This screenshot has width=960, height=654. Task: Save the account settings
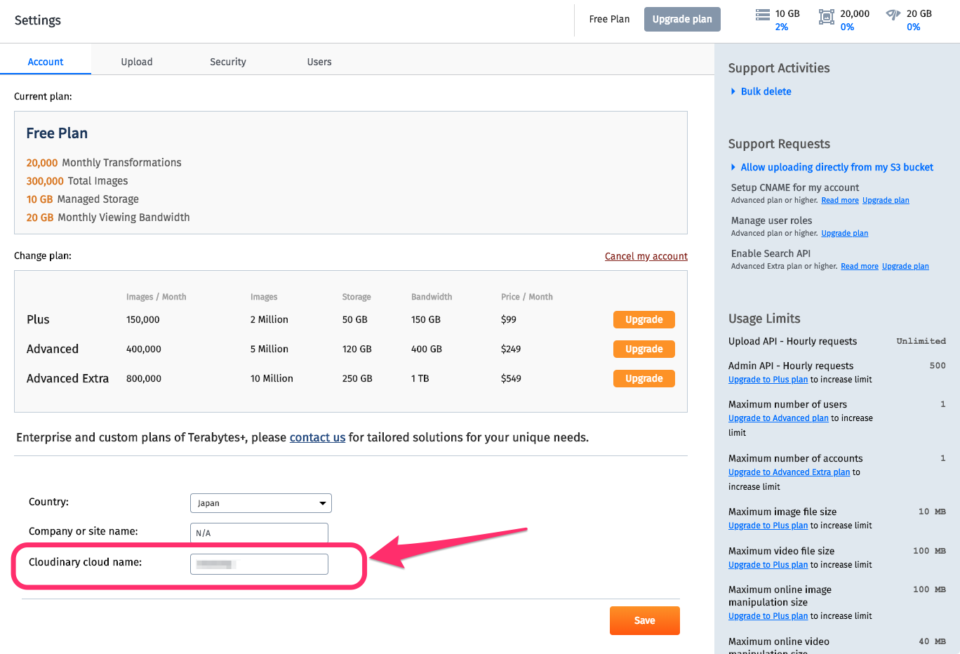click(644, 620)
